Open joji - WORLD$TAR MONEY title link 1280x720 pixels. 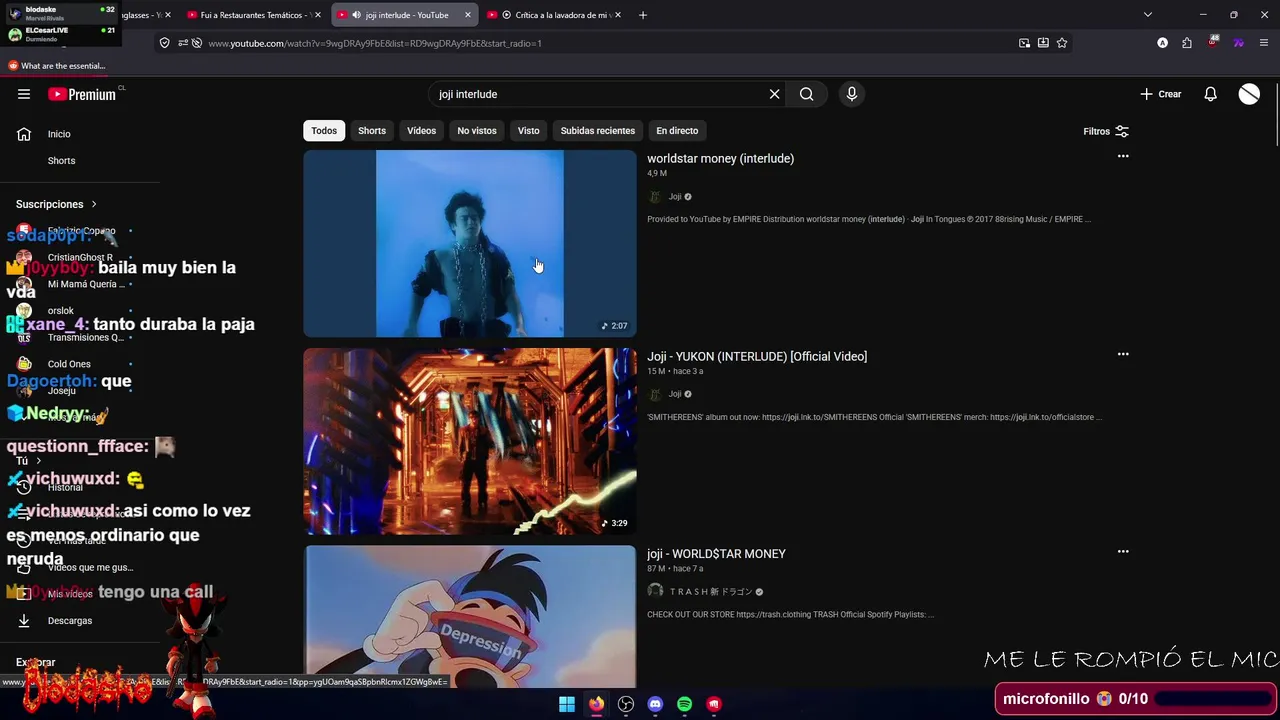(716, 554)
